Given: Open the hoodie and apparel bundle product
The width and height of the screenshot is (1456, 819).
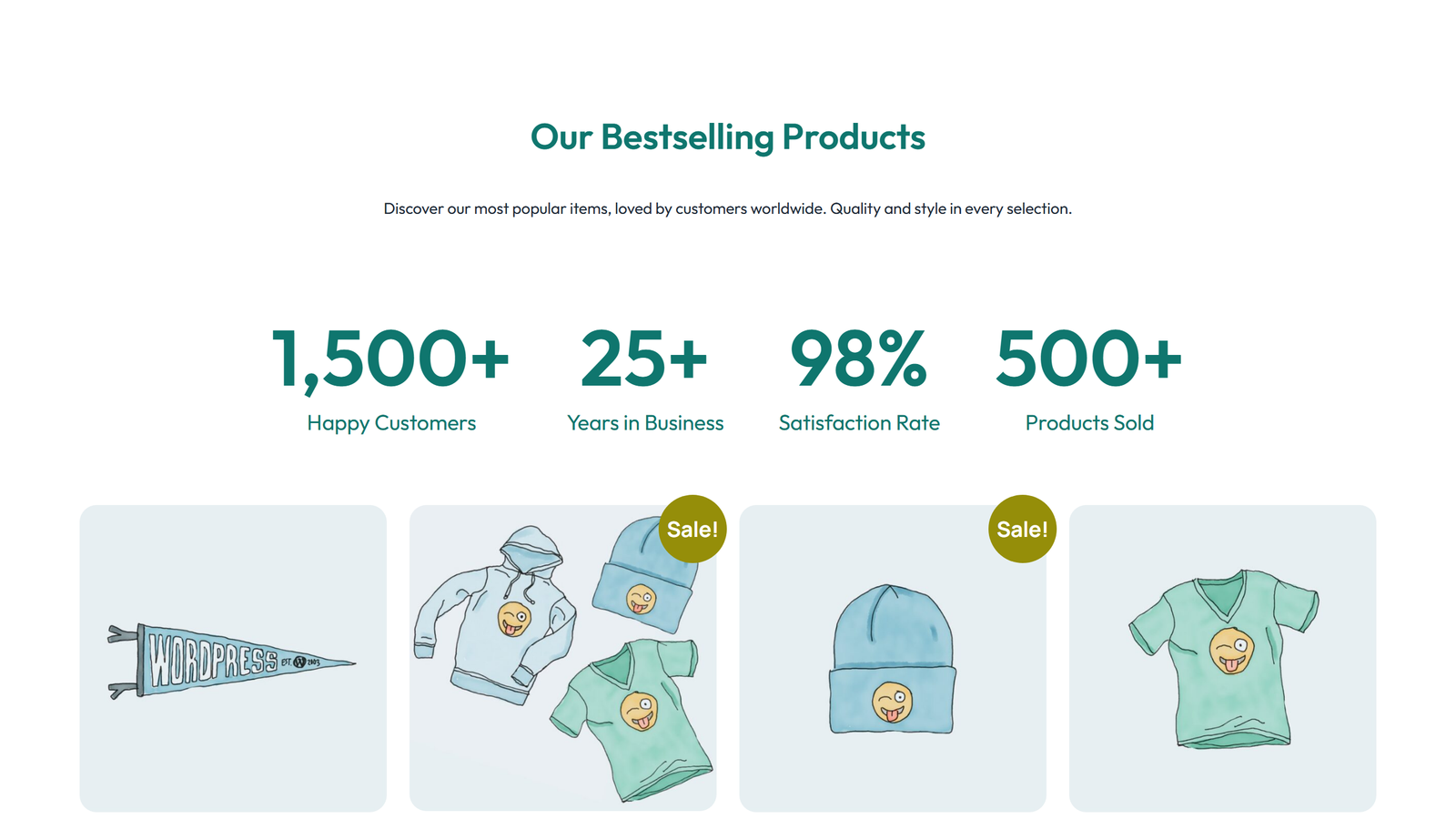Looking at the screenshot, I should tap(564, 655).
